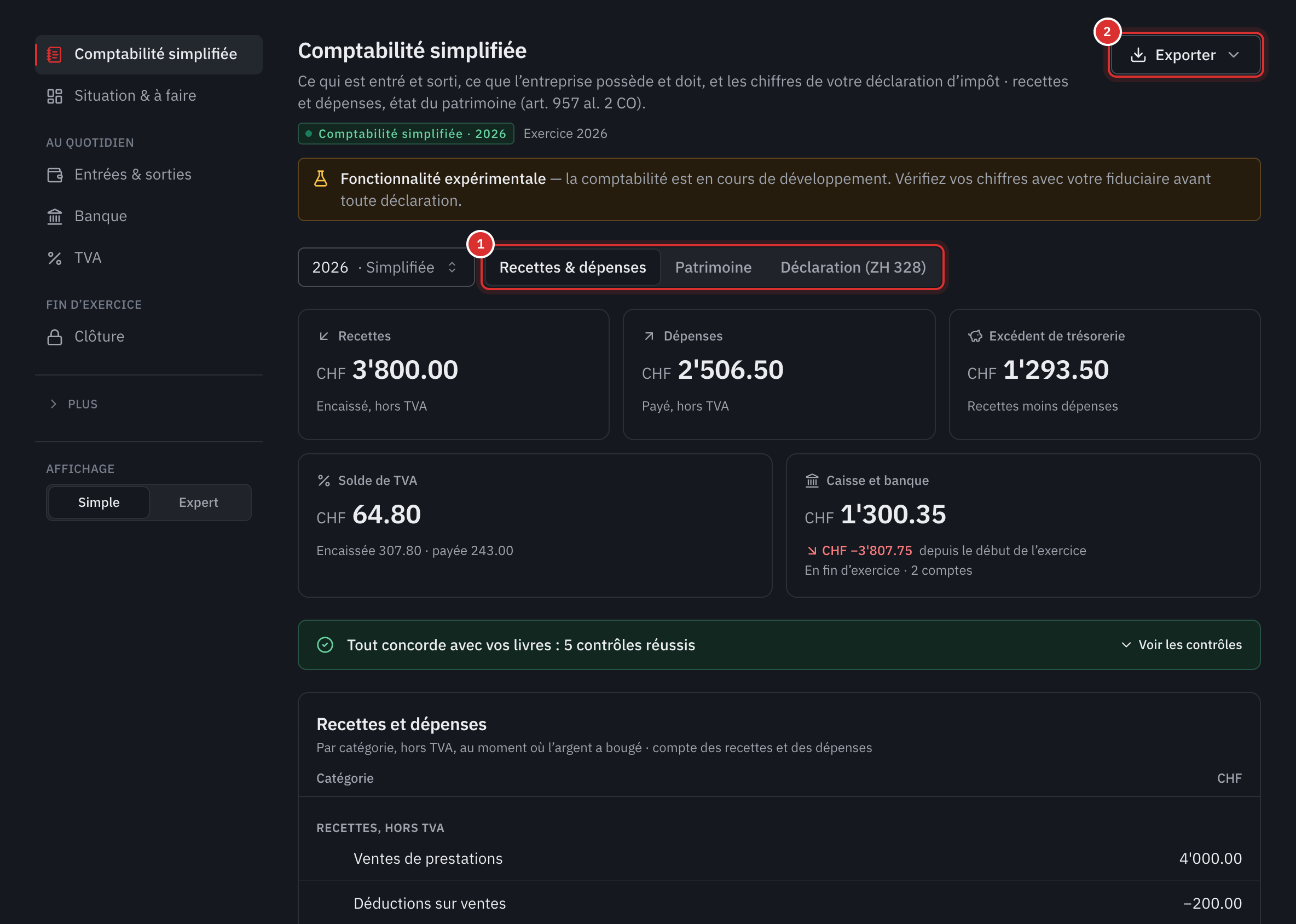Open Entrées & sorties page
This screenshot has width=1296, height=924.
click(x=148, y=175)
